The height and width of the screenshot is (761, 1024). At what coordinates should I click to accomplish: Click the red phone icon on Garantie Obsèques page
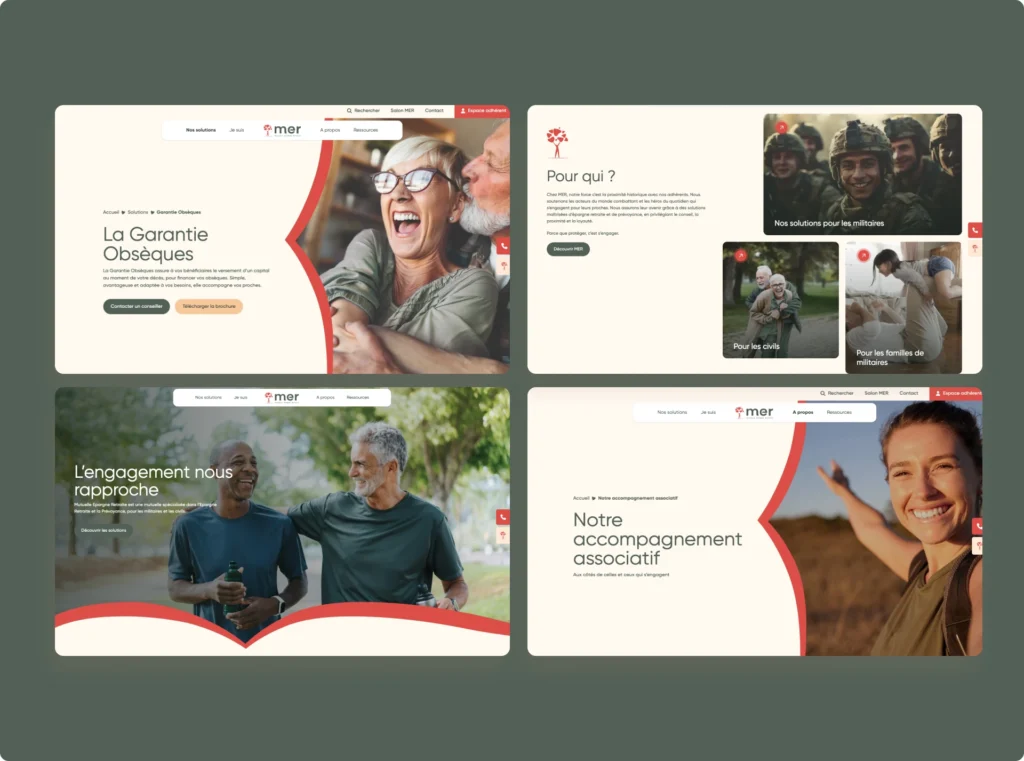(502, 246)
